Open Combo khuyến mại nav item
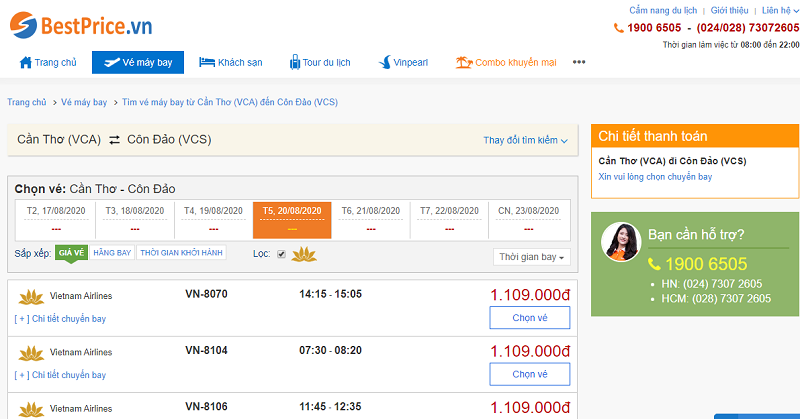This screenshot has height=419, width=800. click(506, 62)
